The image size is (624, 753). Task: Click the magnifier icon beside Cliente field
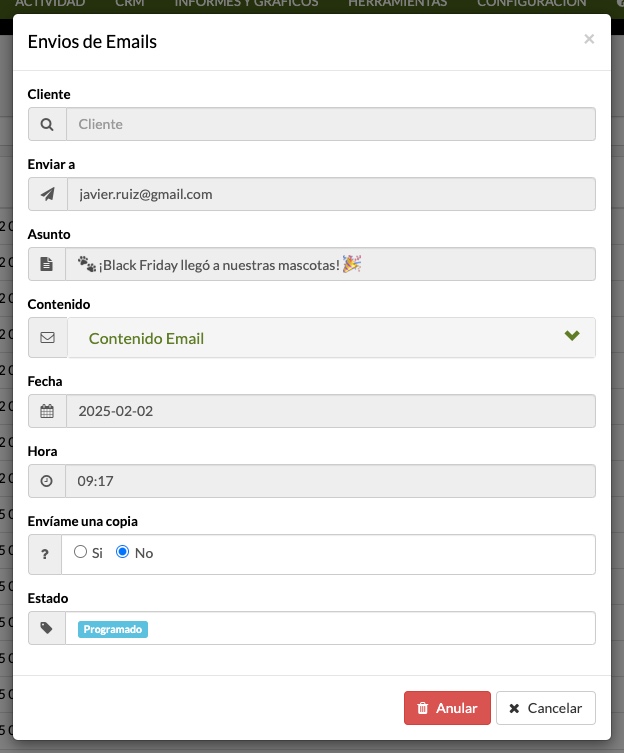tap(47, 124)
